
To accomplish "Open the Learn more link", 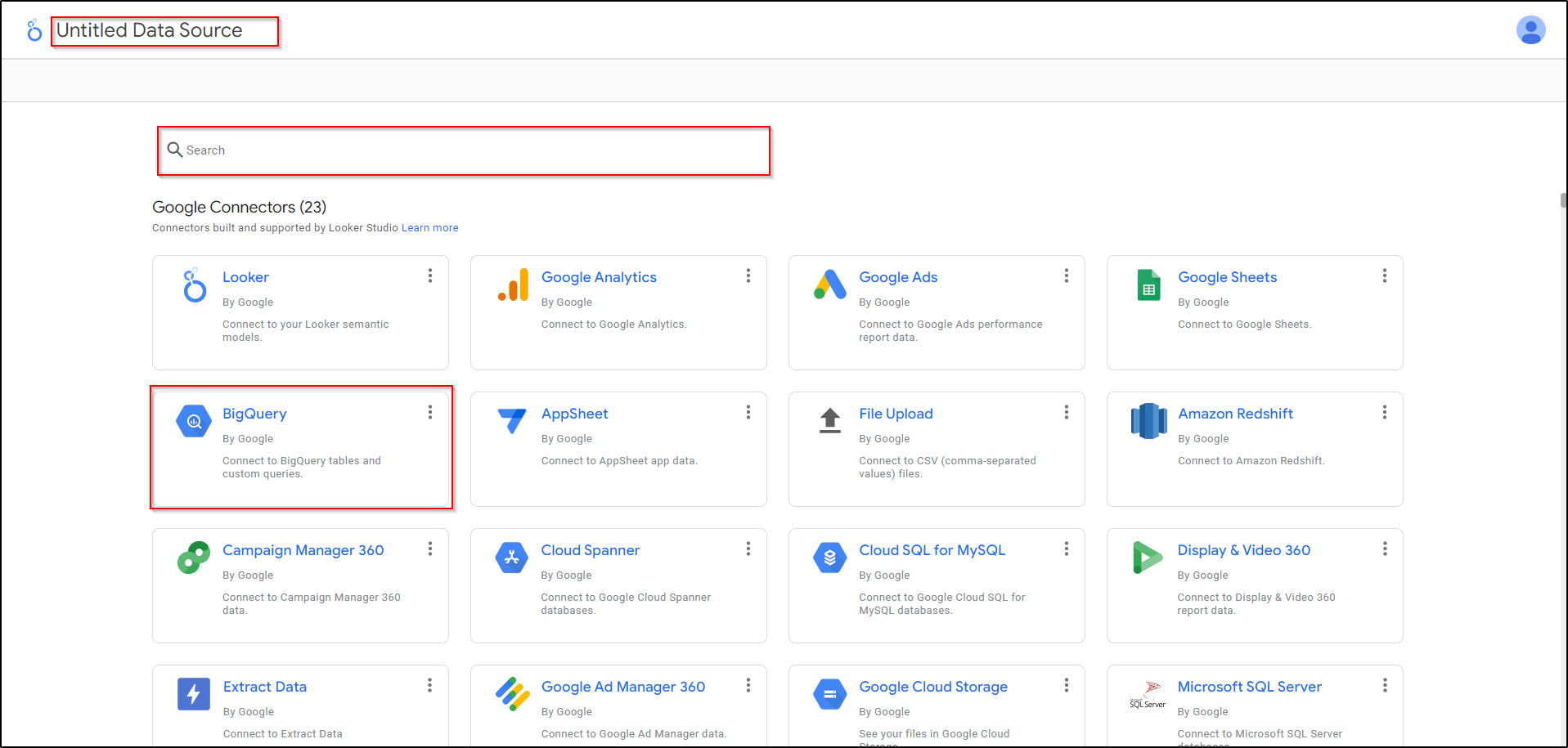I will point(429,228).
